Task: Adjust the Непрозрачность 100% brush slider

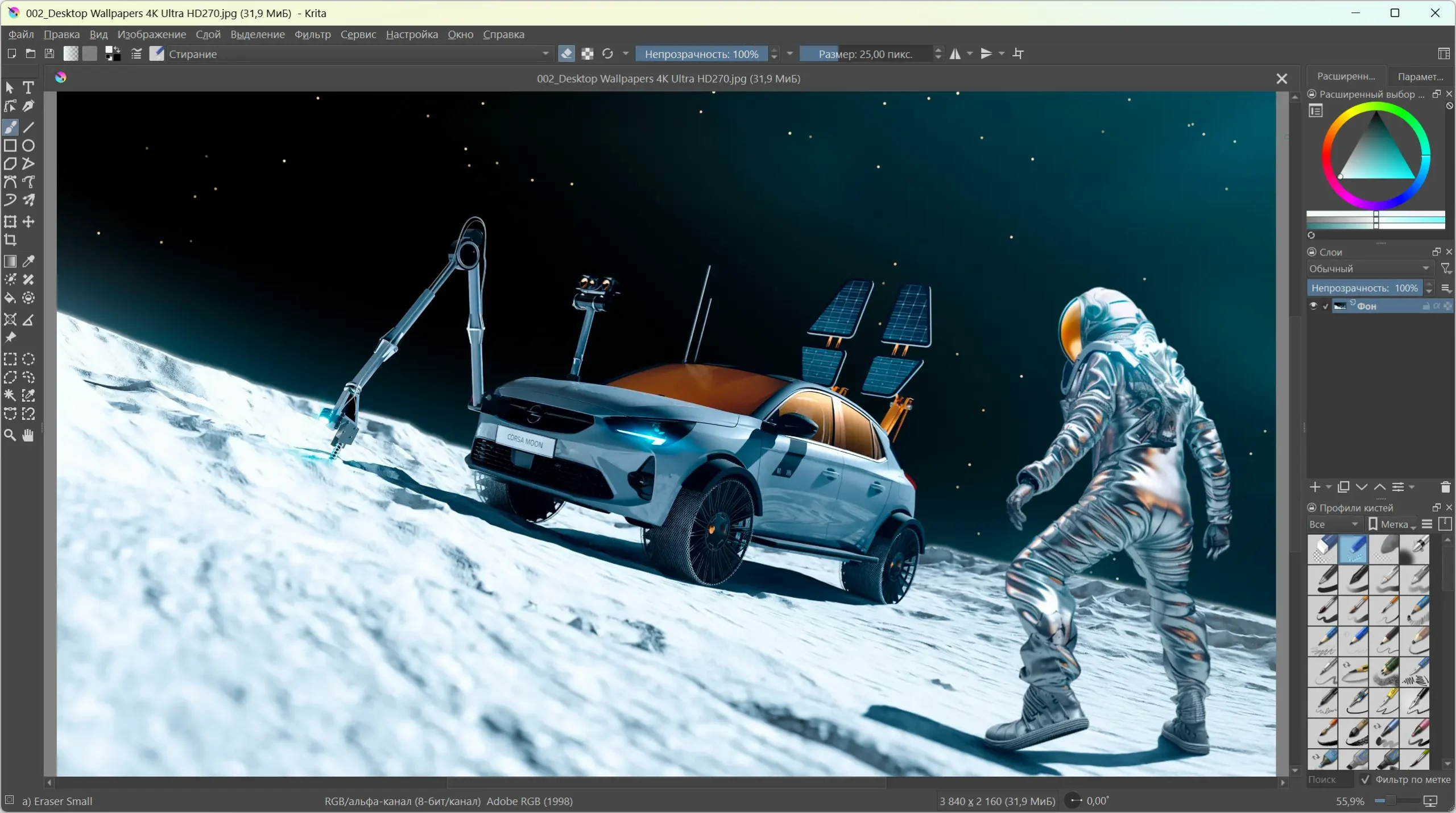Action: click(701, 54)
